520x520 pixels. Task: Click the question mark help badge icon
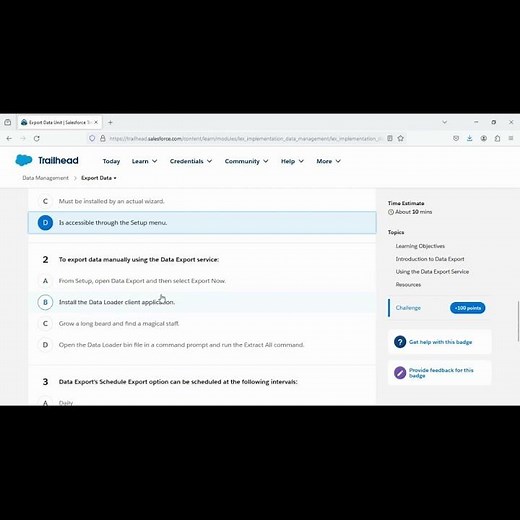[x=400, y=342]
